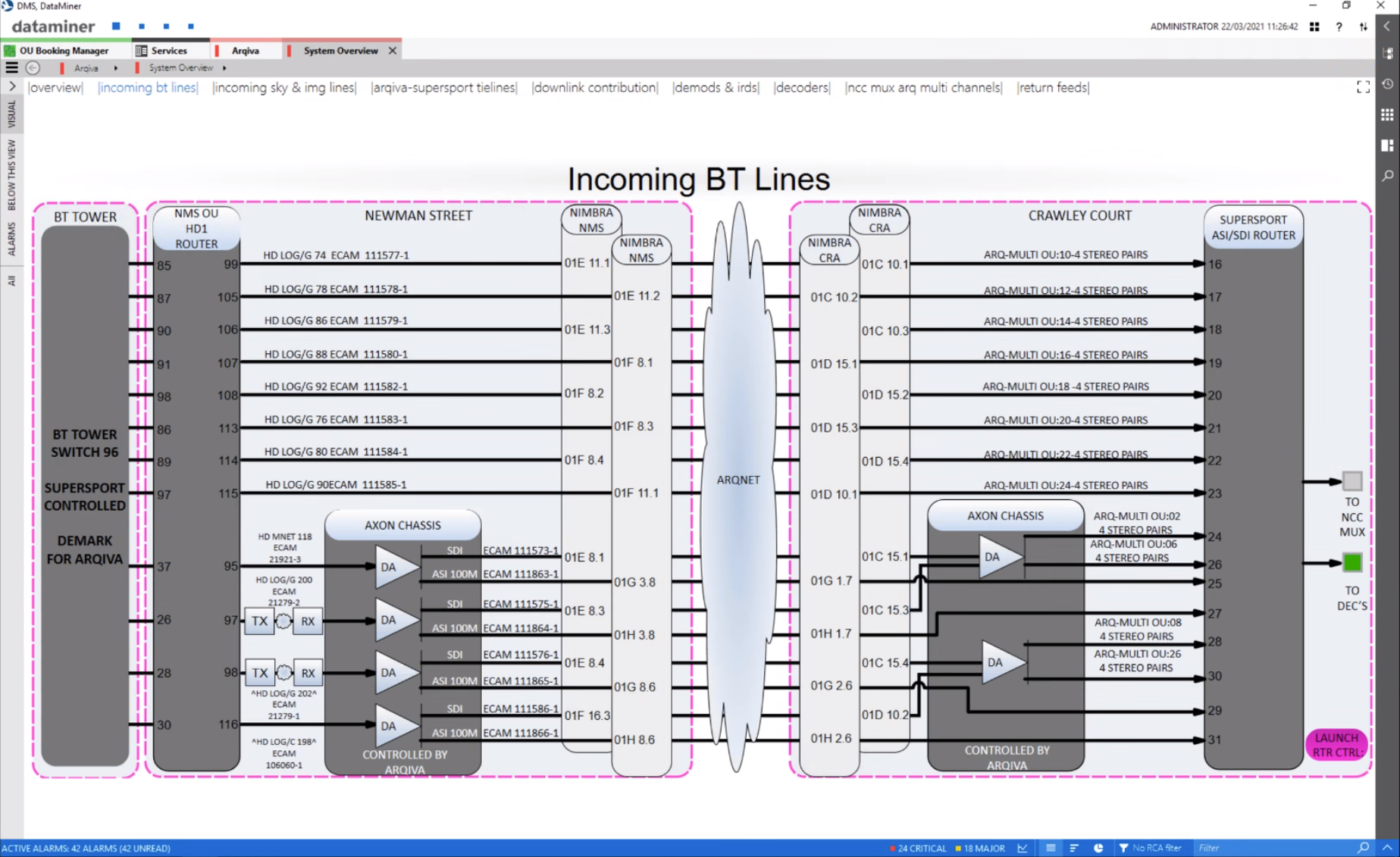Select the ALARMS vertical side tab
Image resolution: width=1400 pixels, height=857 pixels.
point(11,239)
